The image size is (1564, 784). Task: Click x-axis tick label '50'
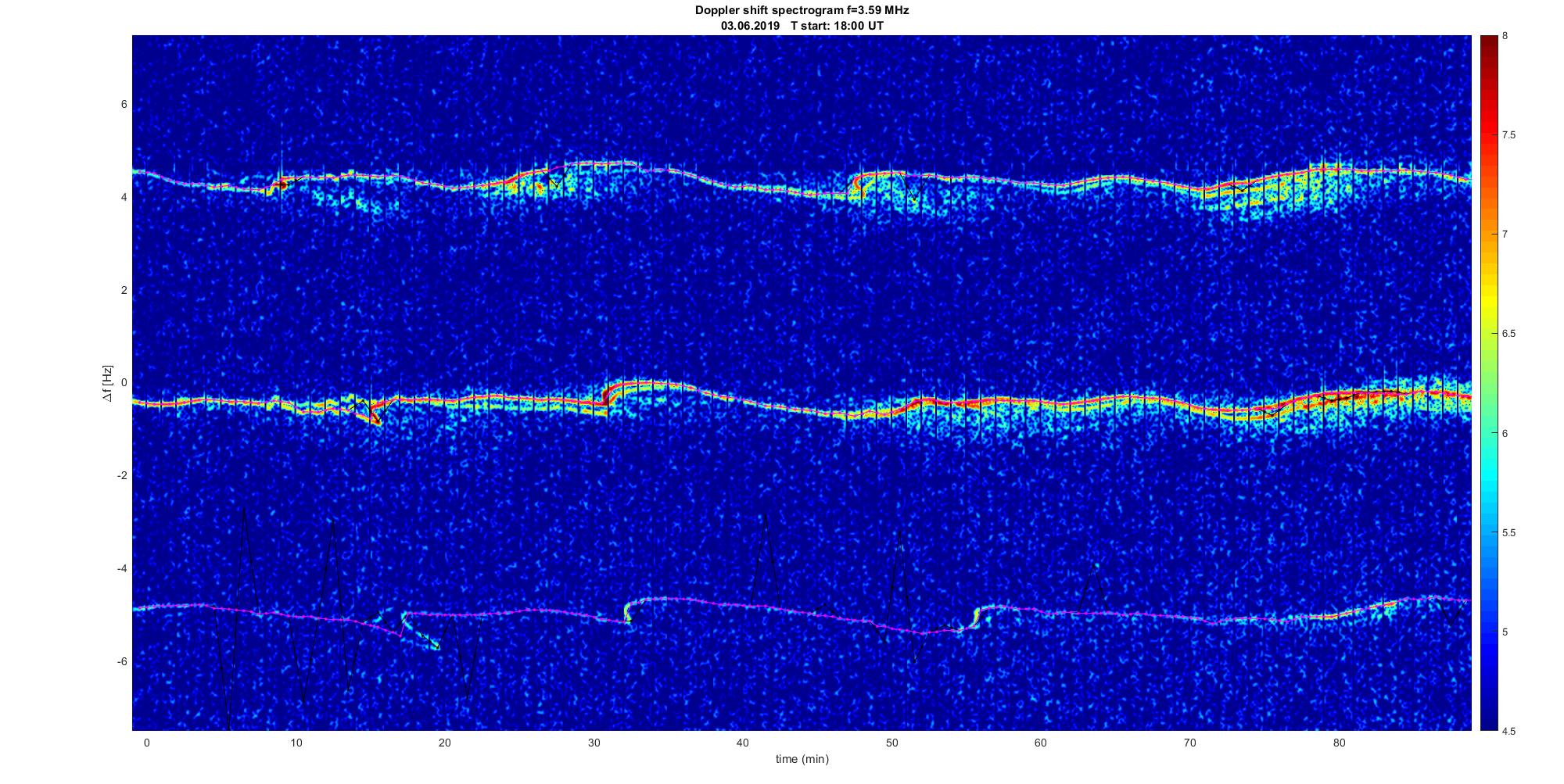click(x=891, y=743)
